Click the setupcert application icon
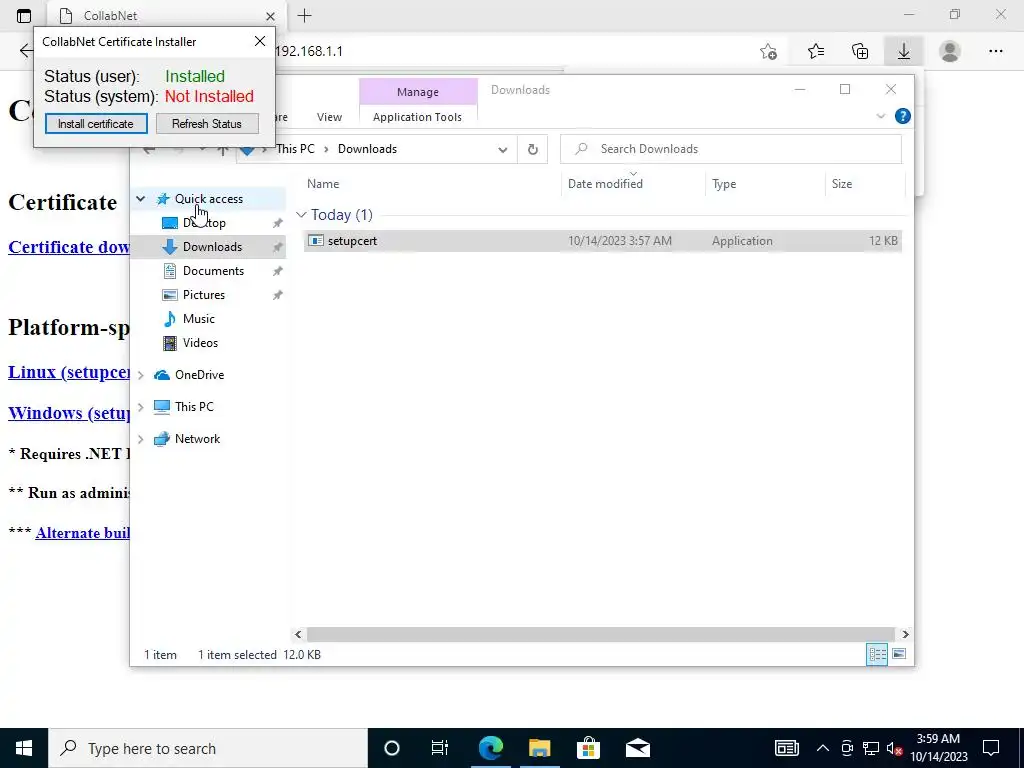Image resolution: width=1024 pixels, height=768 pixels. [316, 241]
